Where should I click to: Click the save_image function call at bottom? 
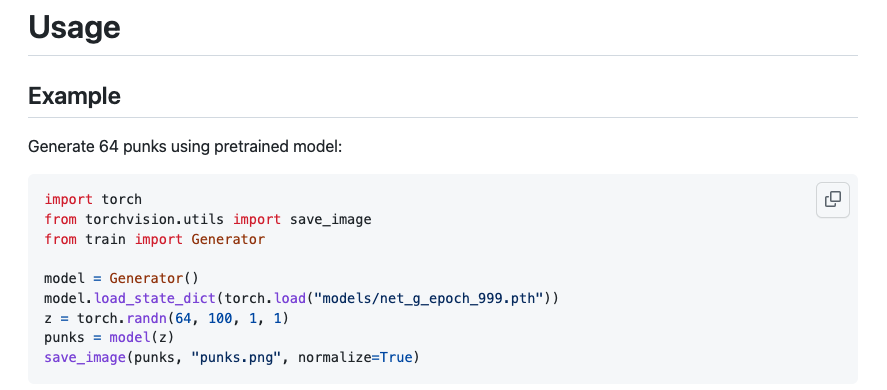pos(85,358)
